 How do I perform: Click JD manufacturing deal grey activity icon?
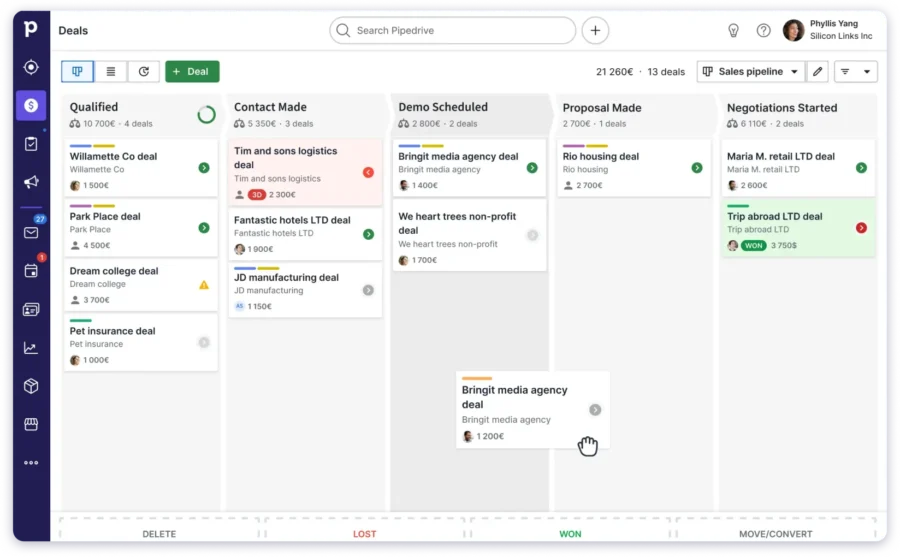click(368, 291)
